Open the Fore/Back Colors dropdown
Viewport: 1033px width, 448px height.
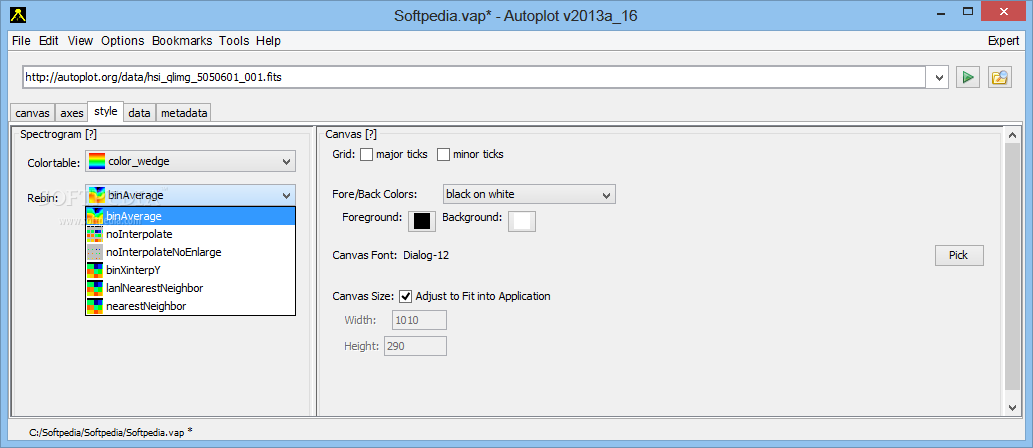click(x=530, y=194)
